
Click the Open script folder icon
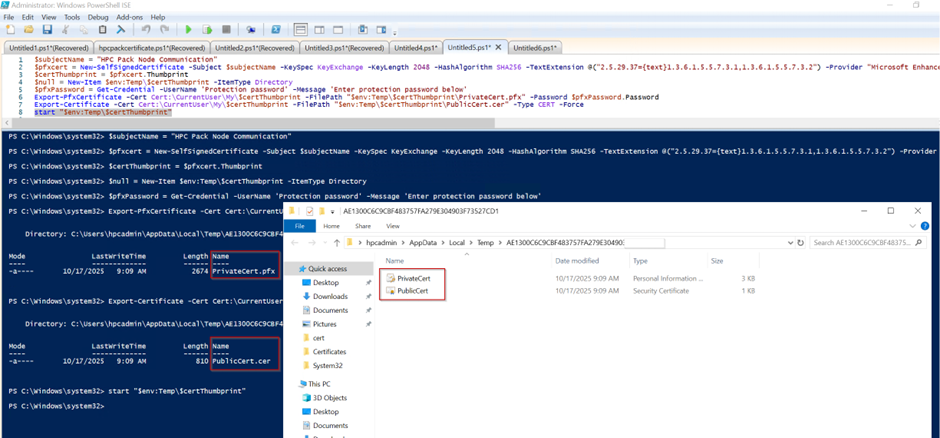pos(28,30)
